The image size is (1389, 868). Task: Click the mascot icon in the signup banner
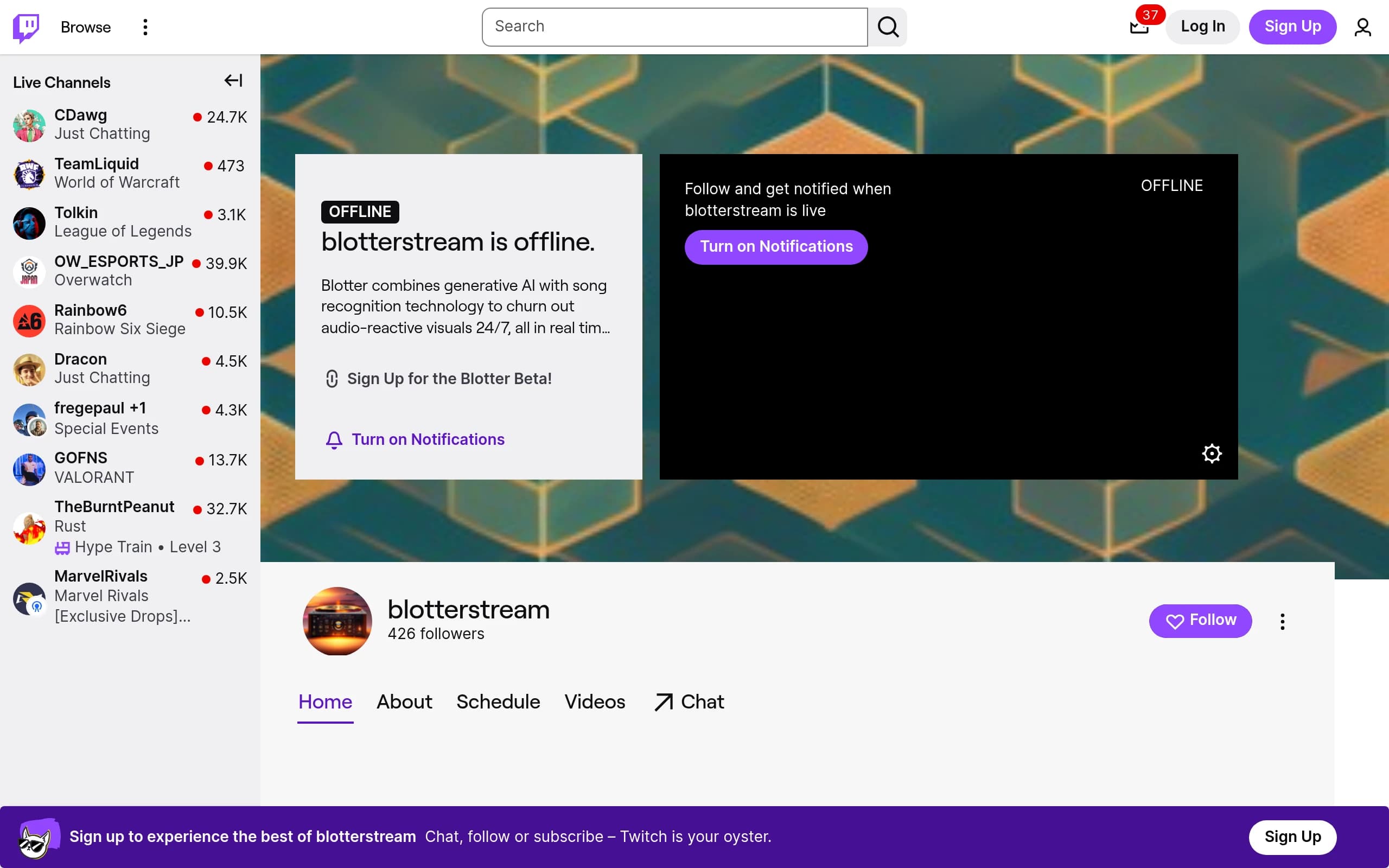coord(39,838)
